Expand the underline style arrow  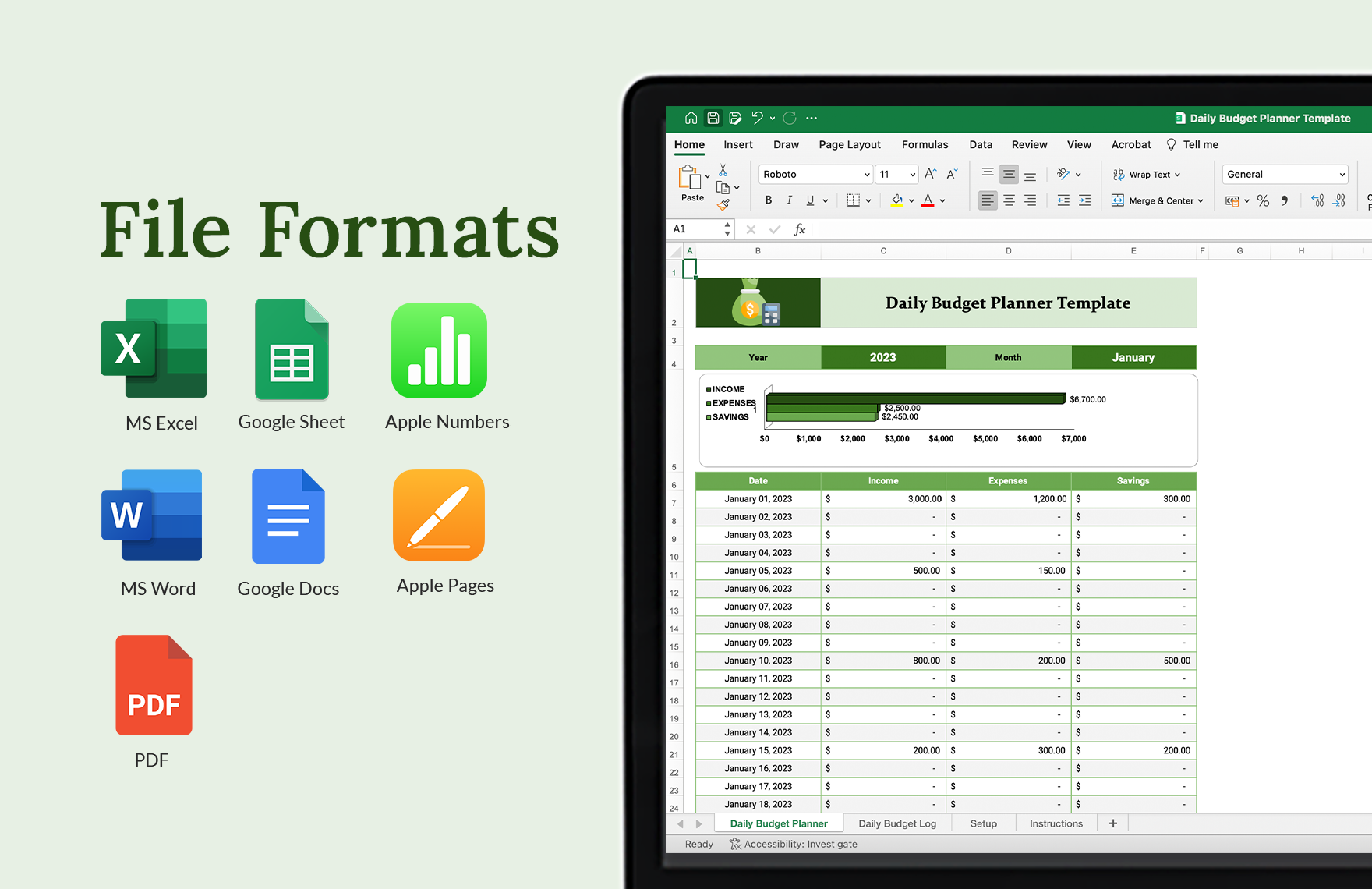(x=826, y=201)
